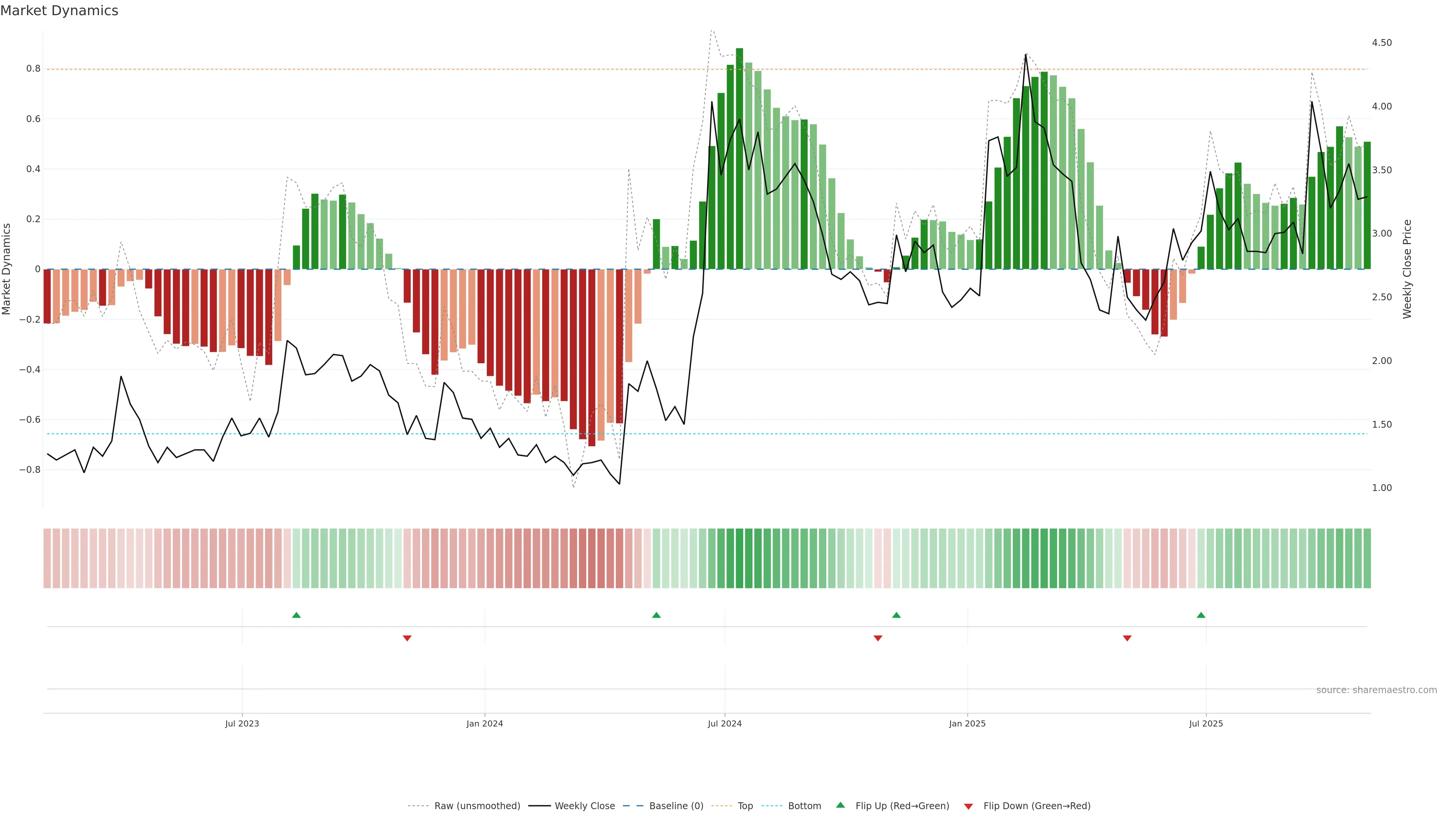
Task: Click the green flip-up triangle before Jul 2024
Action: [656, 615]
